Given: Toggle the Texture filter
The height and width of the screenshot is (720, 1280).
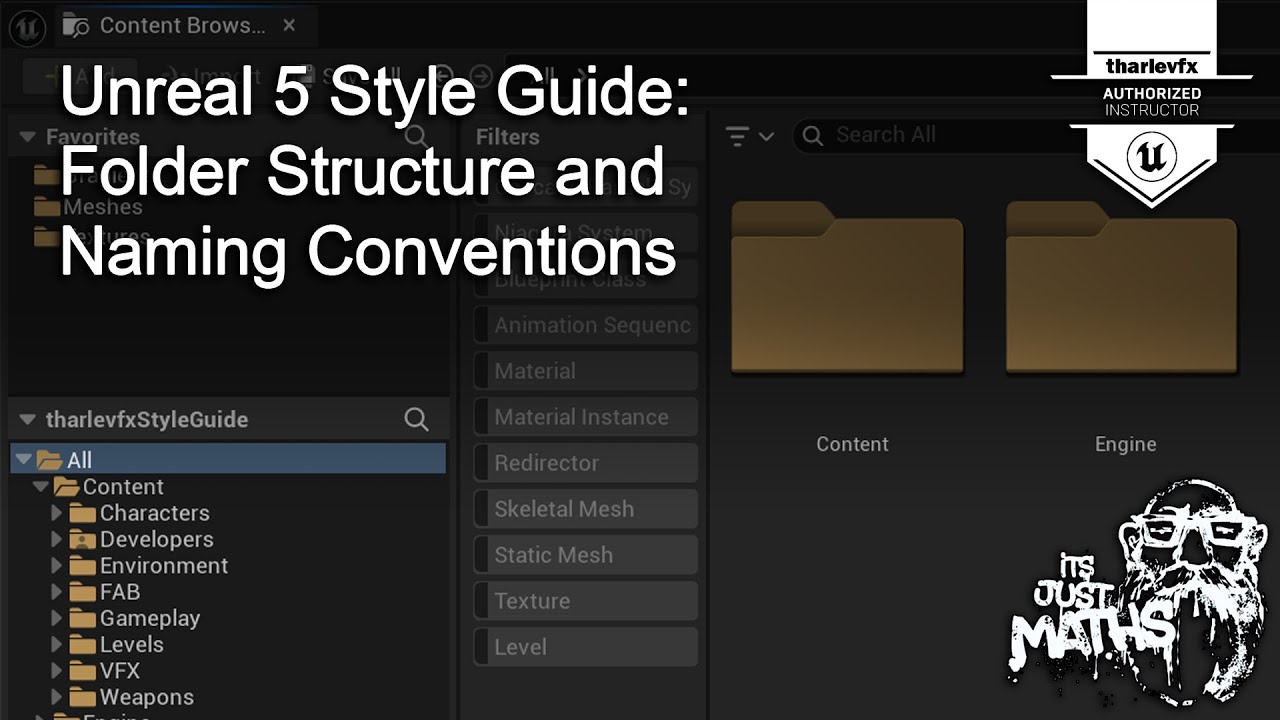Looking at the screenshot, I should (585, 601).
